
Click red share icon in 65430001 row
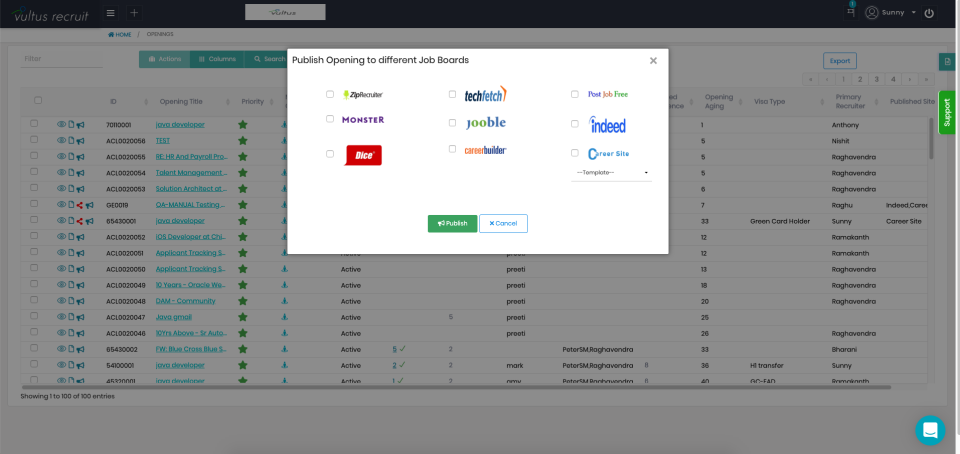pos(80,220)
